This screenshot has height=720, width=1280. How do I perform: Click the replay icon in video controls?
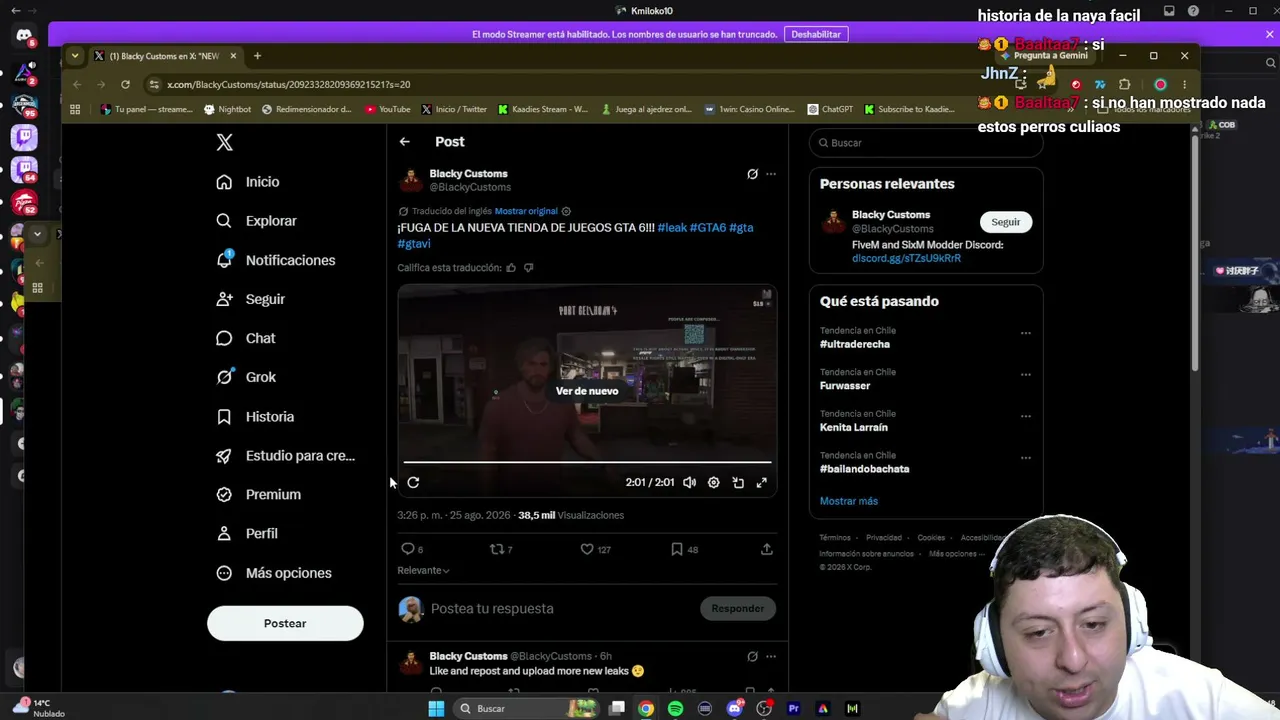413,483
